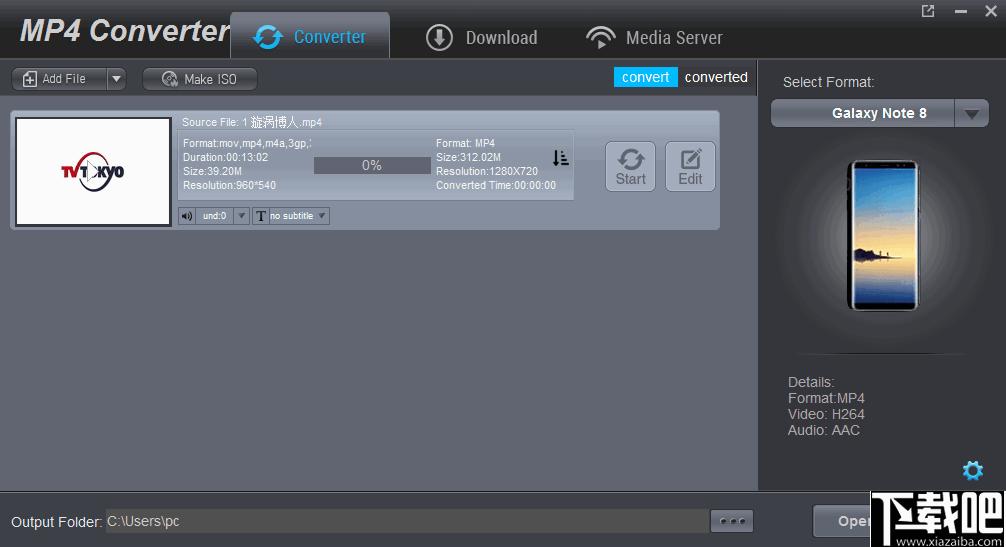
Task: Click the Source File name text
Action: click(252, 122)
